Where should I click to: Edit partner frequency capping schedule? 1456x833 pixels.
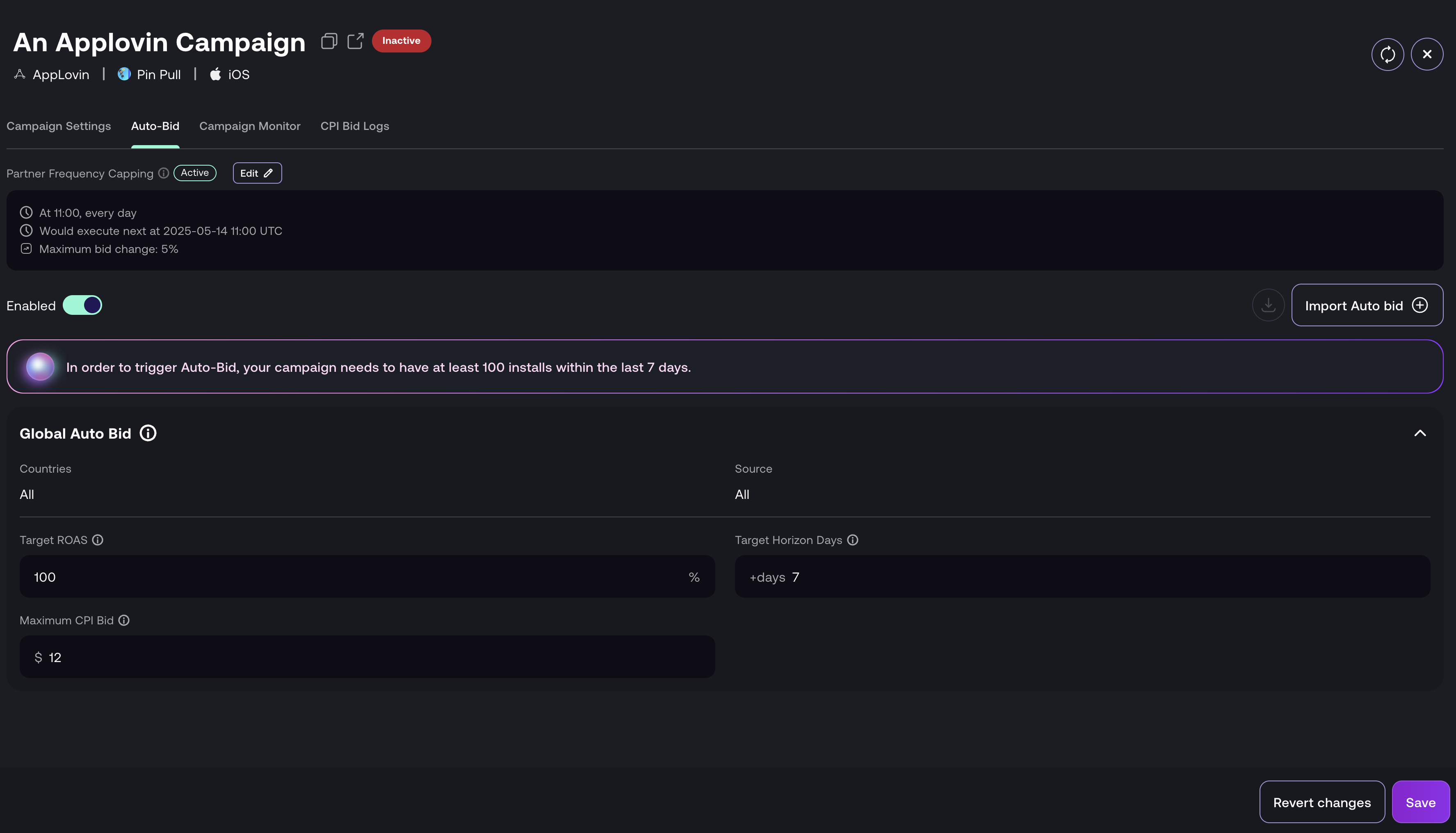[x=257, y=173]
